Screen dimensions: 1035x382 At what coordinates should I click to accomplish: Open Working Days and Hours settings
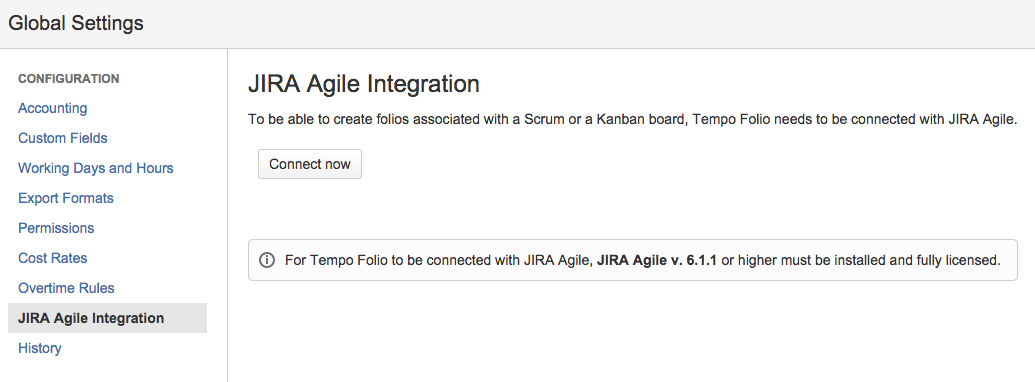(x=96, y=168)
